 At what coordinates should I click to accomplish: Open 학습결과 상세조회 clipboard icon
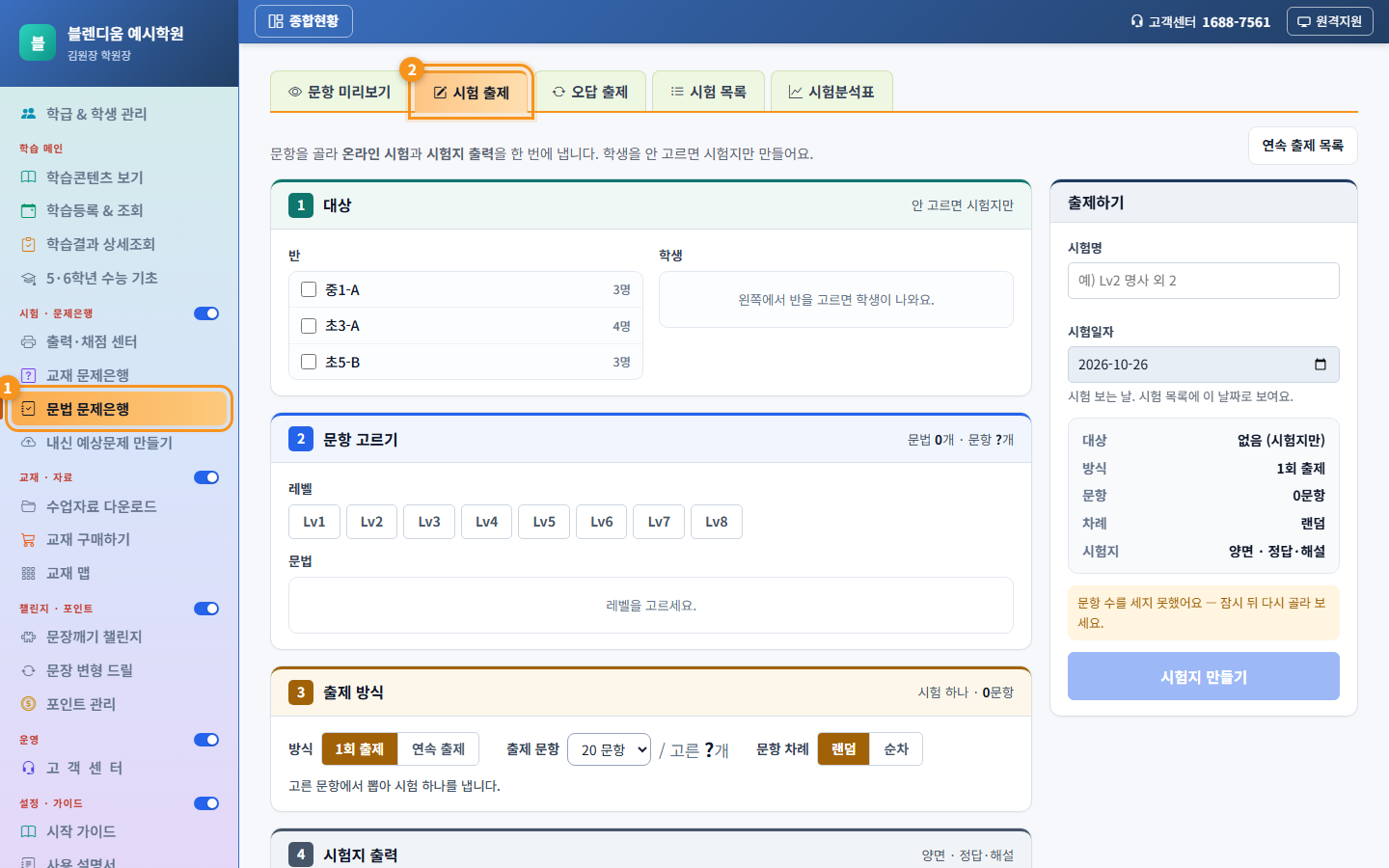pos(29,244)
